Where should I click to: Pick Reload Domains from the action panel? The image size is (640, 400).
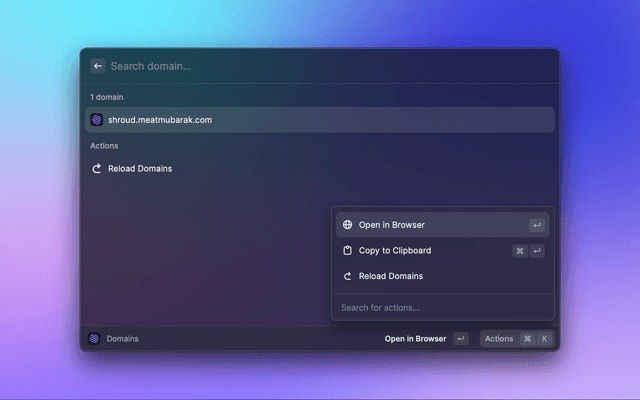tap(391, 276)
